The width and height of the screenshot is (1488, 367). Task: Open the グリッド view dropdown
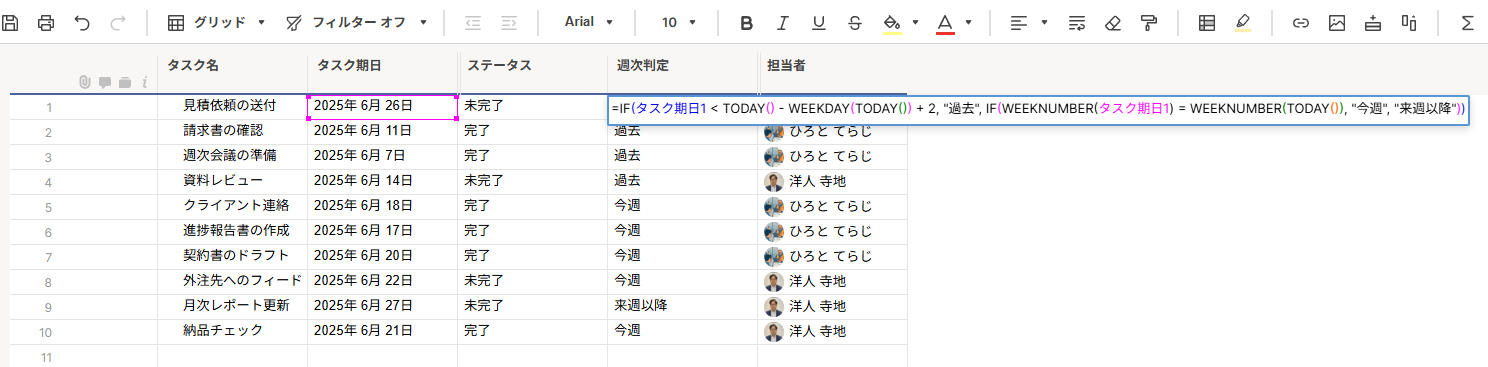coord(216,22)
